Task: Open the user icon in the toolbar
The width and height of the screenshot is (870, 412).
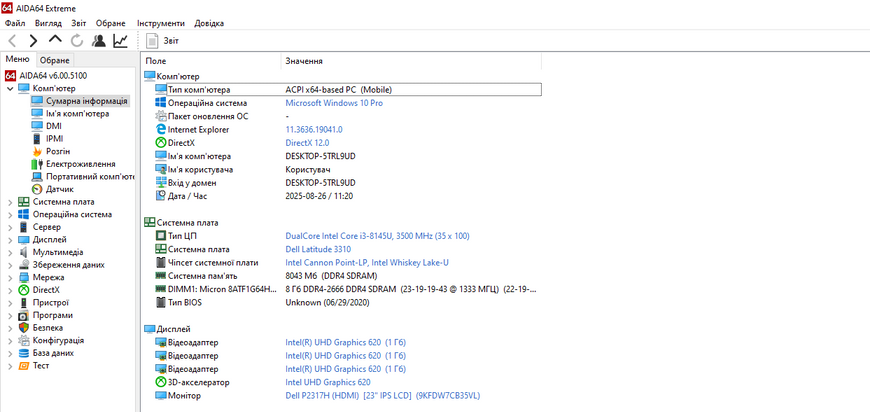Action: coord(99,40)
